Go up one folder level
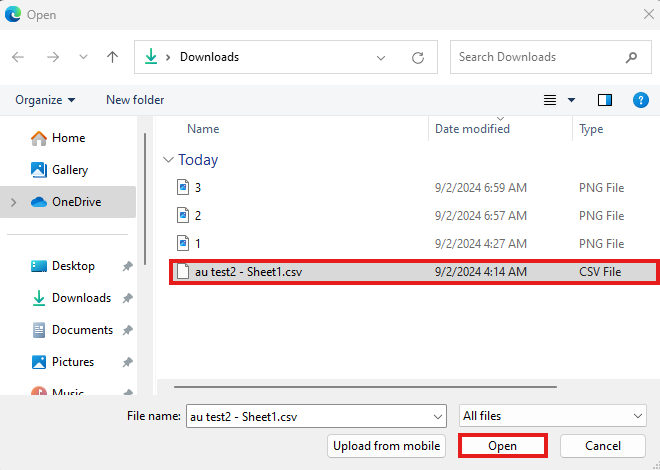660x470 pixels. [x=112, y=57]
